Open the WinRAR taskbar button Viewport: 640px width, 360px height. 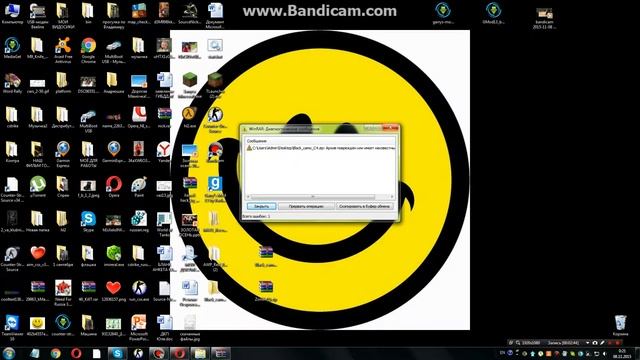pyautogui.click(x=221, y=353)
